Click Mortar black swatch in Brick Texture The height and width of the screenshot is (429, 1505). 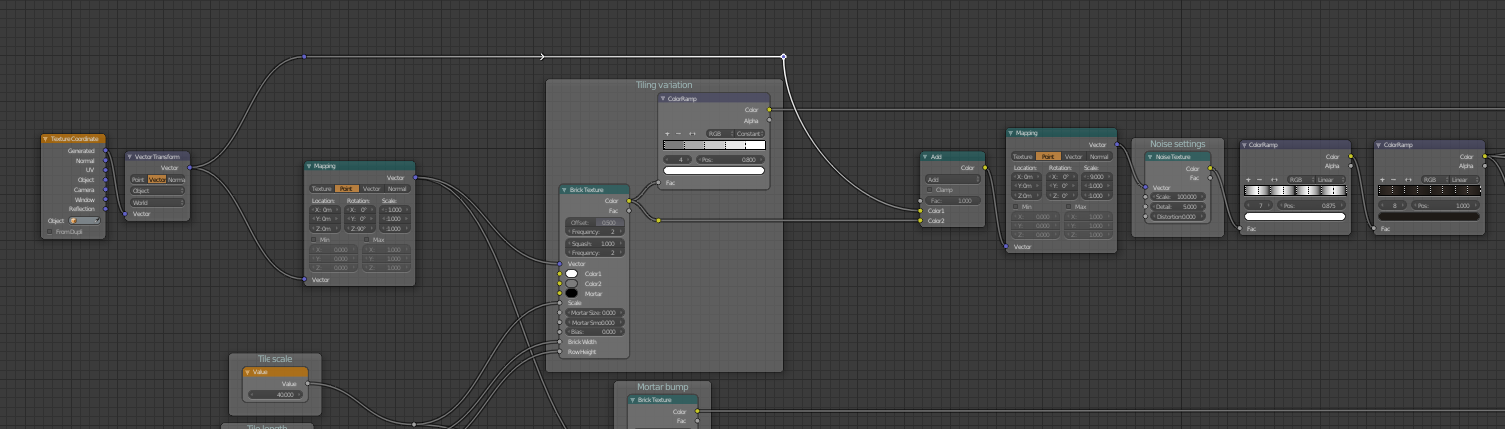[x=572, y=294]
